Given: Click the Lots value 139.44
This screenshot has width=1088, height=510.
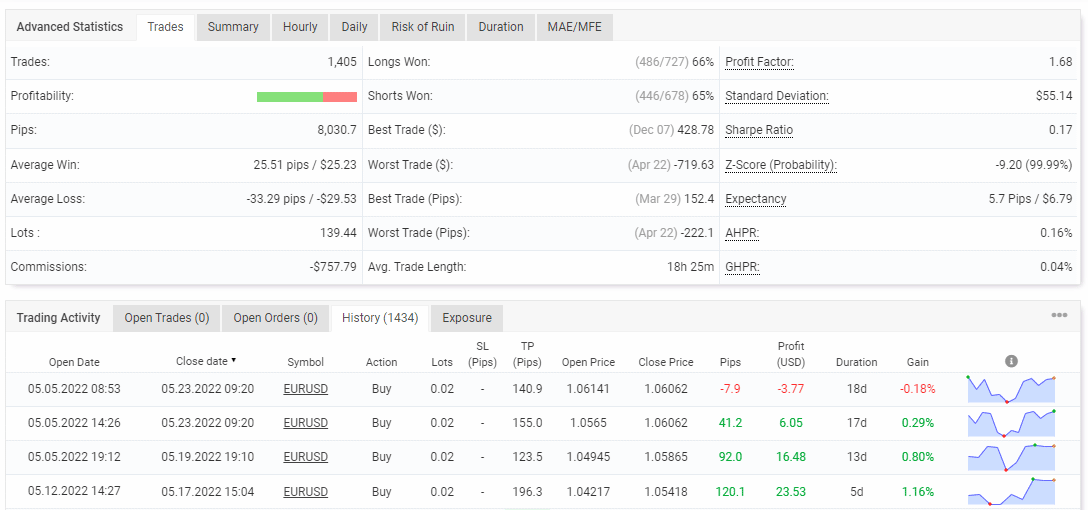Looking at the screenshot, I should tap(338, 233).
